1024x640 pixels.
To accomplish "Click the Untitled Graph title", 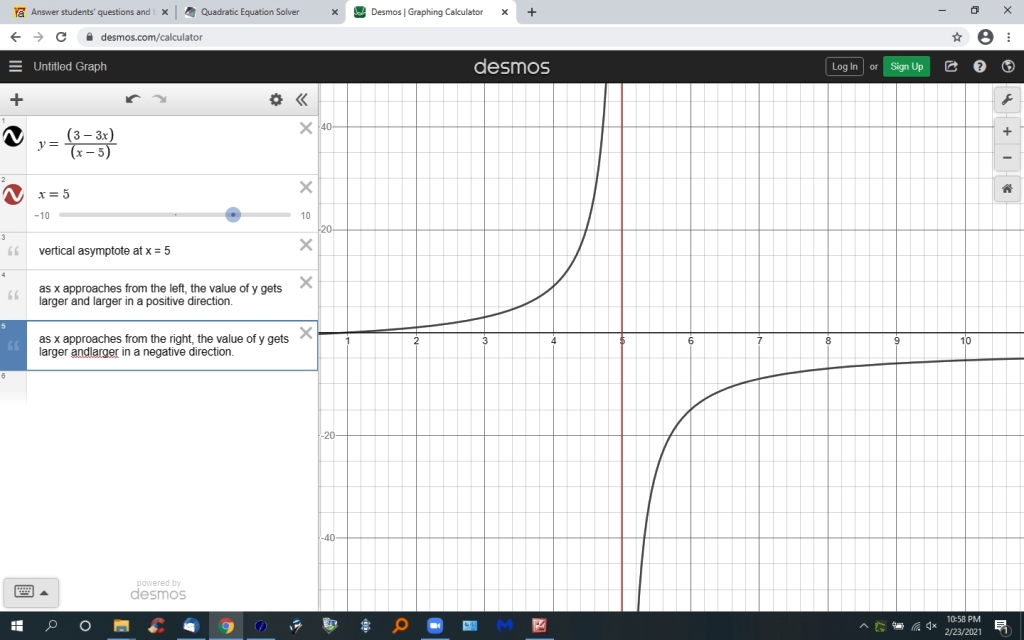I will (70, 66).
